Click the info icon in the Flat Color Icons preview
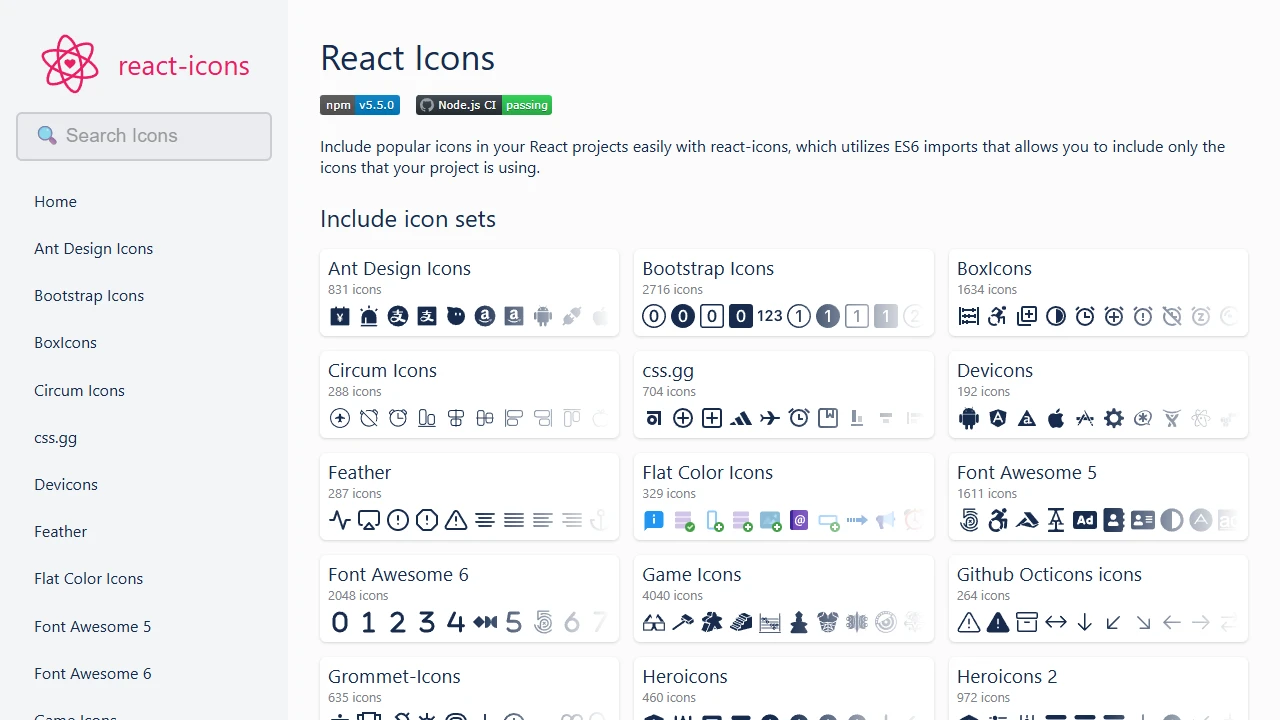Viewport: 1280px width, 720px height. [x=653, y=520]
